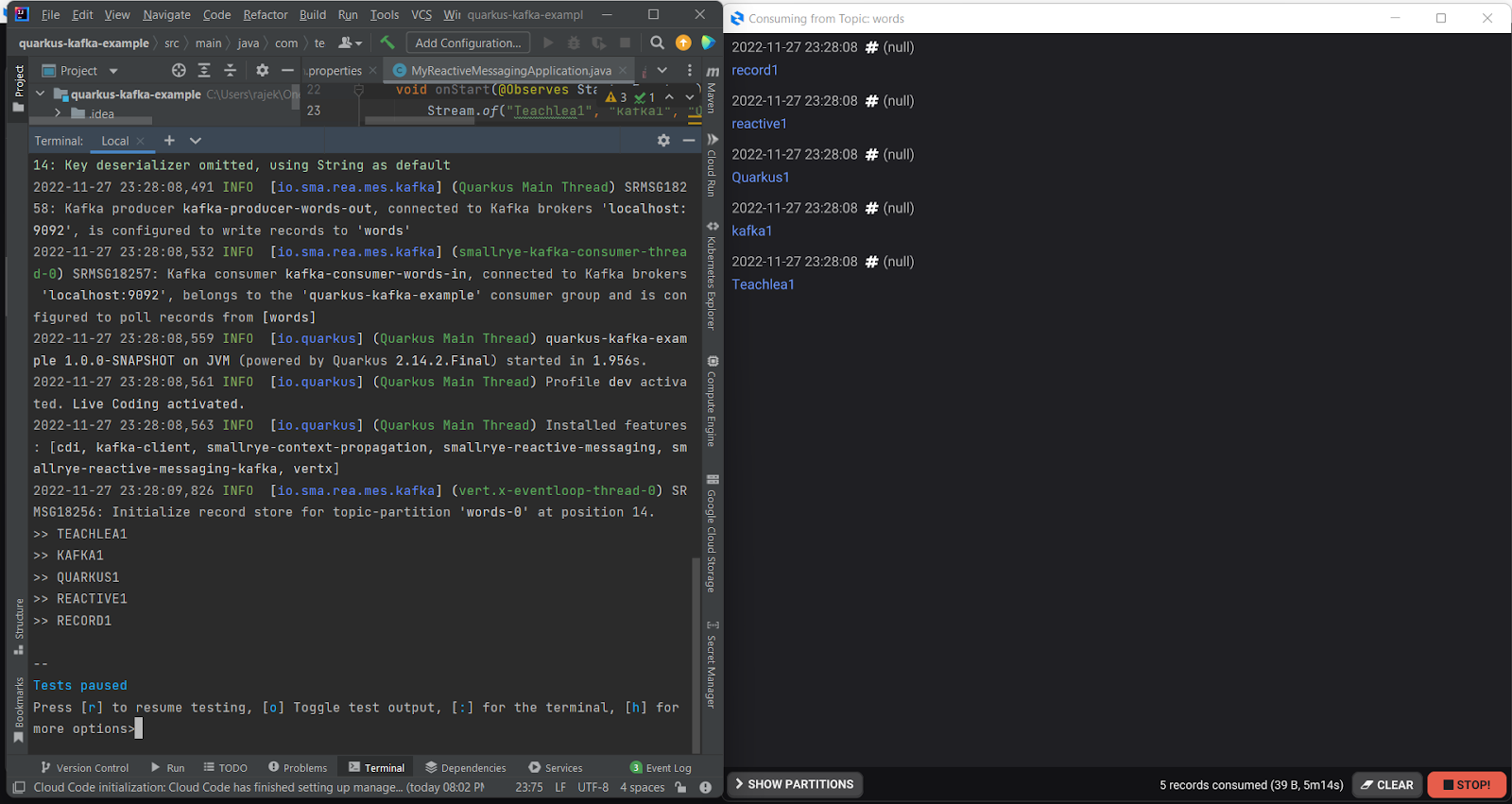The height and width of the screenshot is (804, 1512).
Task: Click the Build Project hammer icon
Action: point(387,43)
